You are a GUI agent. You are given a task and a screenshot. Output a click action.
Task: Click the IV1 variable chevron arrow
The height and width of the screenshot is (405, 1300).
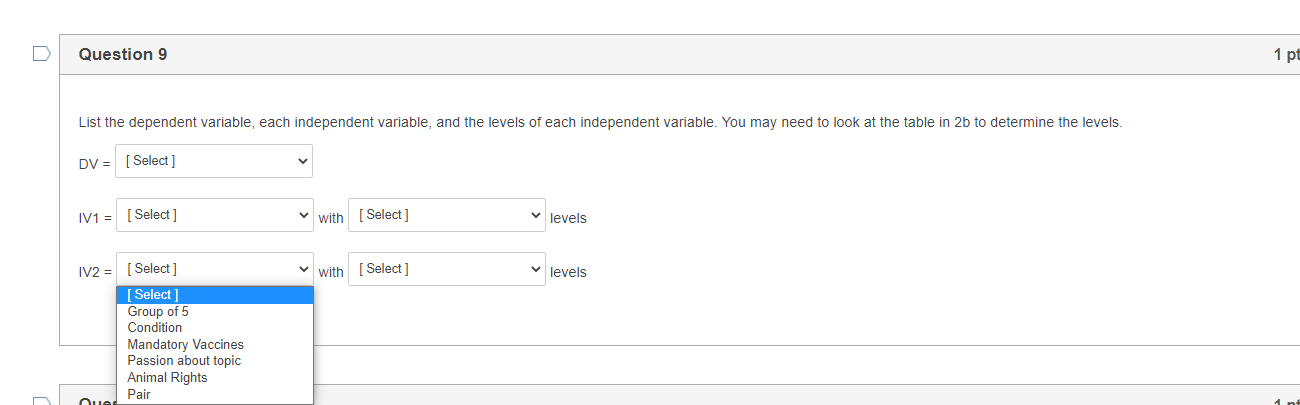pyautogui.click(x=303, y=215)
